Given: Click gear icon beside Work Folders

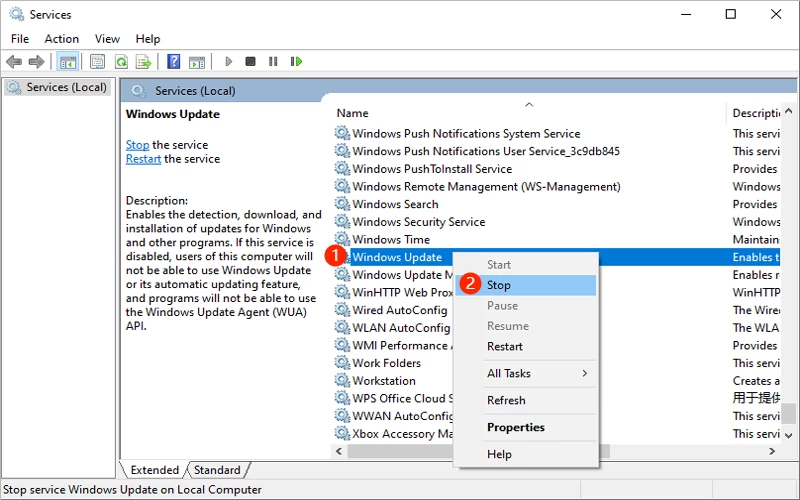Looking at the screenshot, I should click(x=342, y=363).
